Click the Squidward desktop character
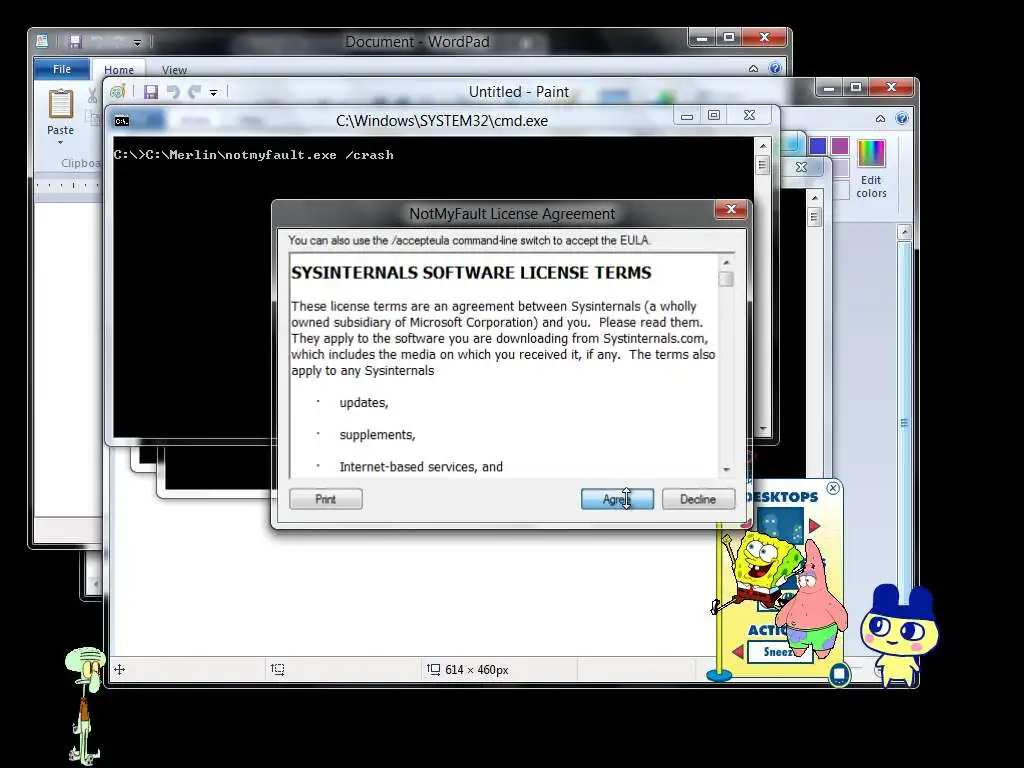 [x=86, y=703]
